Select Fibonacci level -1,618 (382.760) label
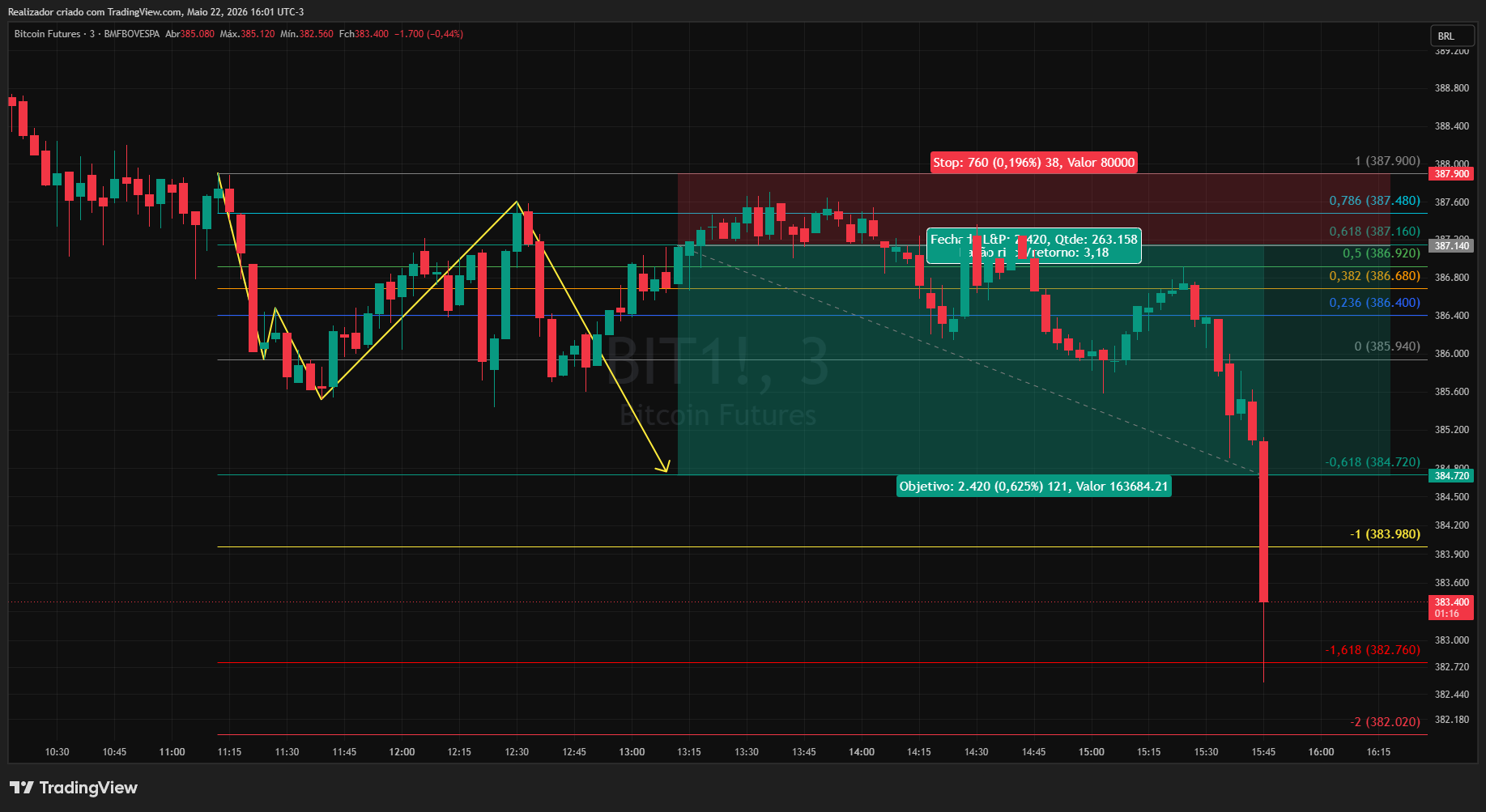Screen dimensions: 1486x812 [1373, 650]
